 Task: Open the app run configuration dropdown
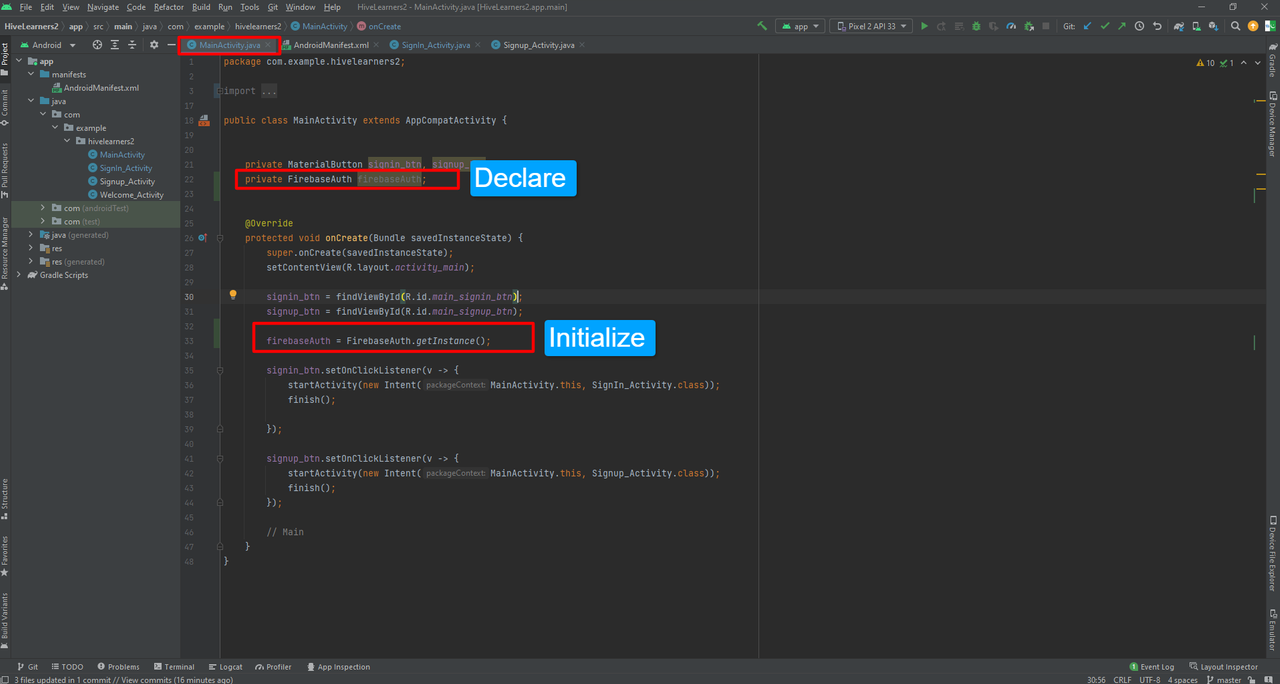point(800,26)
